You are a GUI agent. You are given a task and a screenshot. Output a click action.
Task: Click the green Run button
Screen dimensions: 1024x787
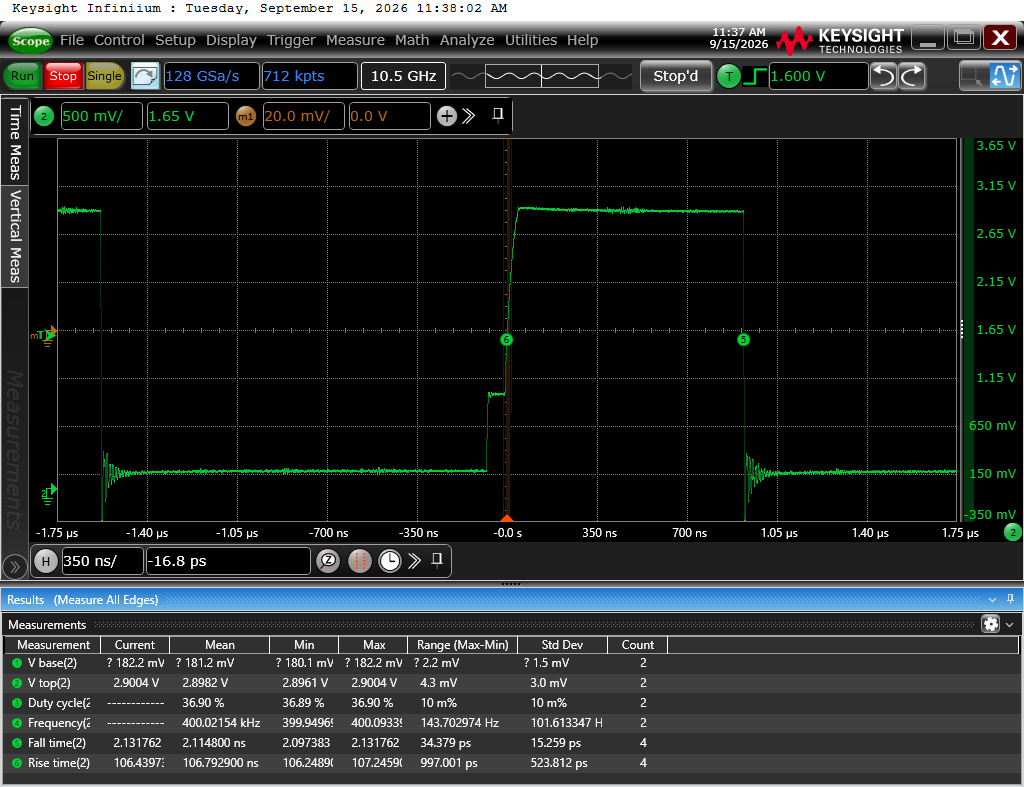(22, 76)
